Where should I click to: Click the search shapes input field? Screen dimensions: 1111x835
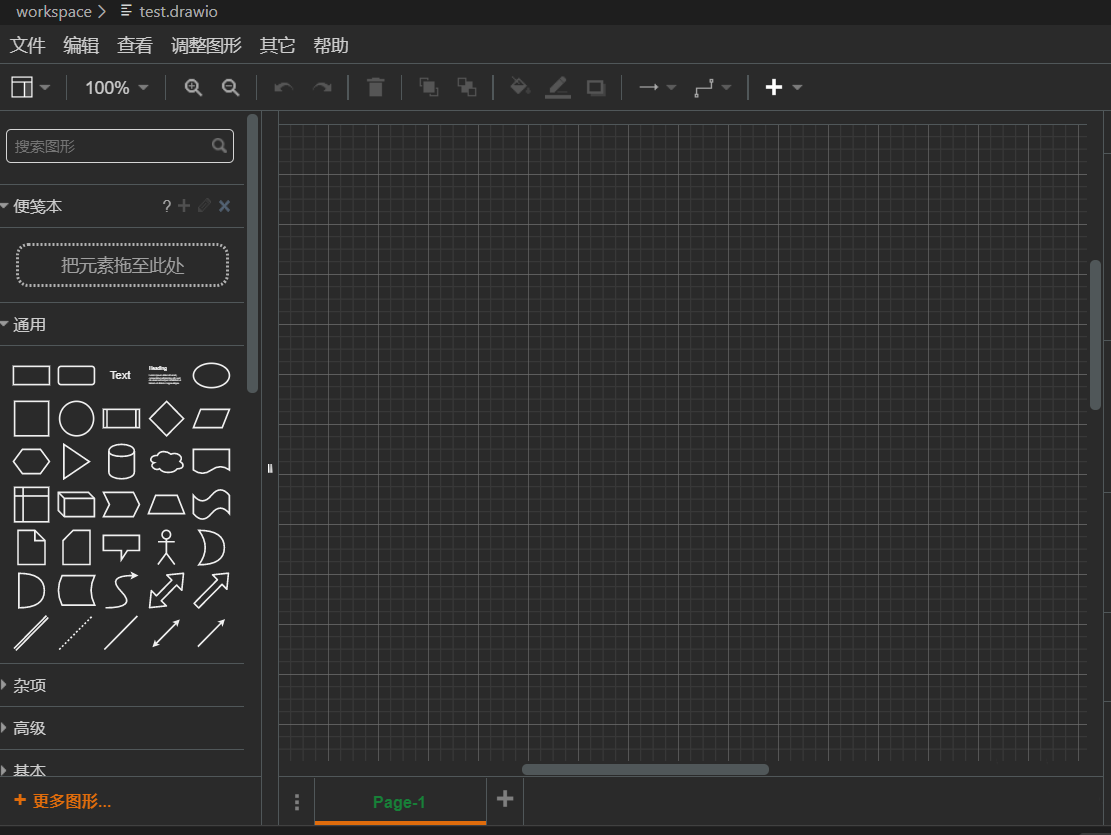(x=110, y=145)
